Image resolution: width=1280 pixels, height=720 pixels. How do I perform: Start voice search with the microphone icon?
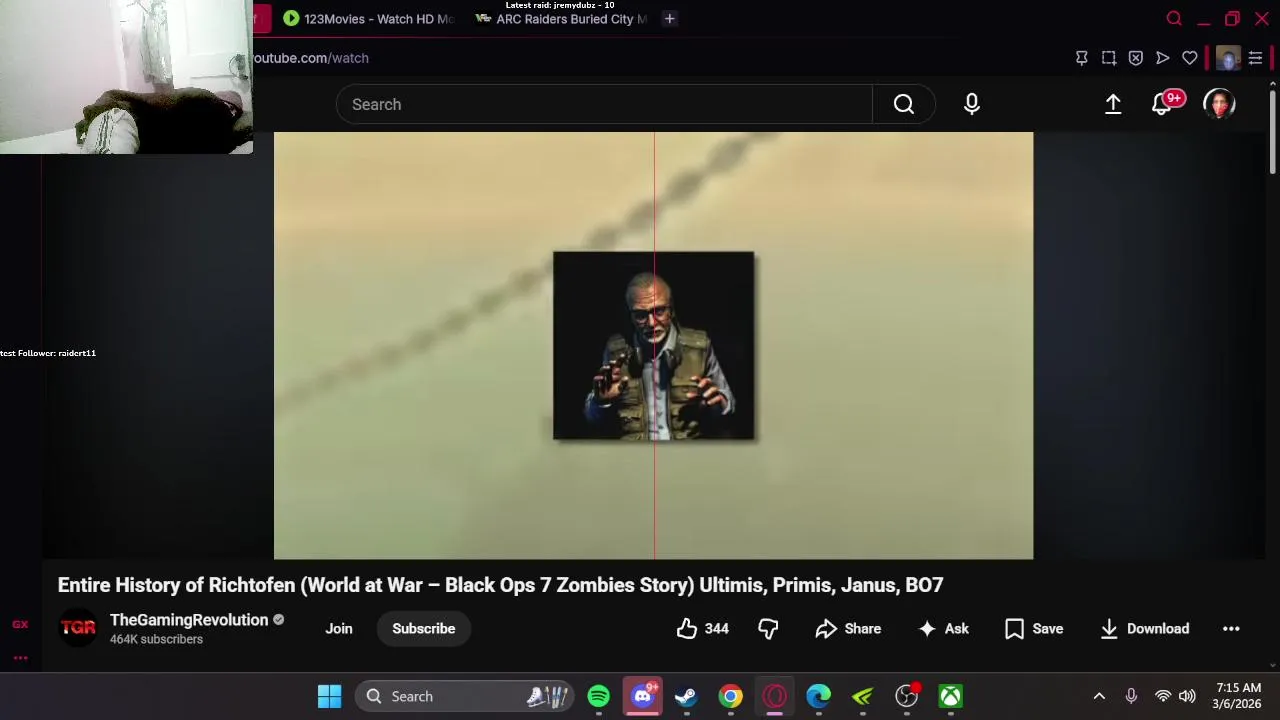tap(972, 104)
